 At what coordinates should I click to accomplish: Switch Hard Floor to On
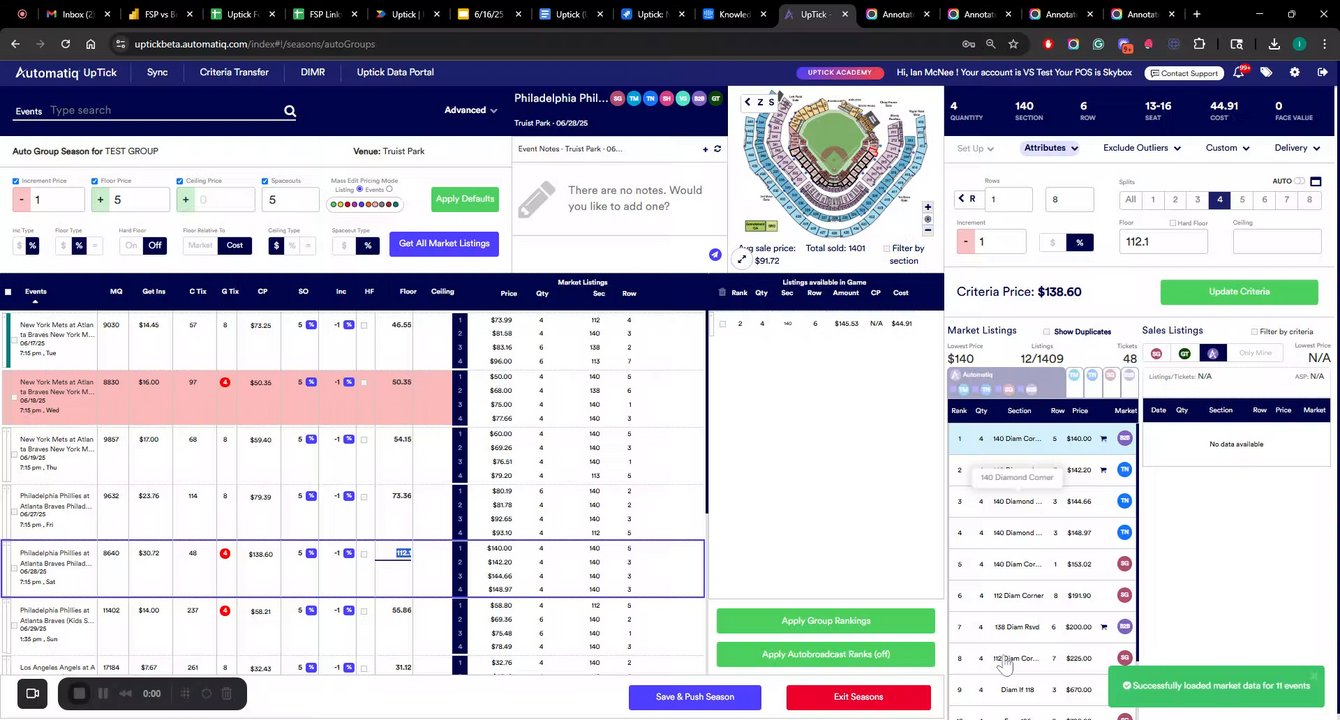pyautogui.click(x=131, y=245)
